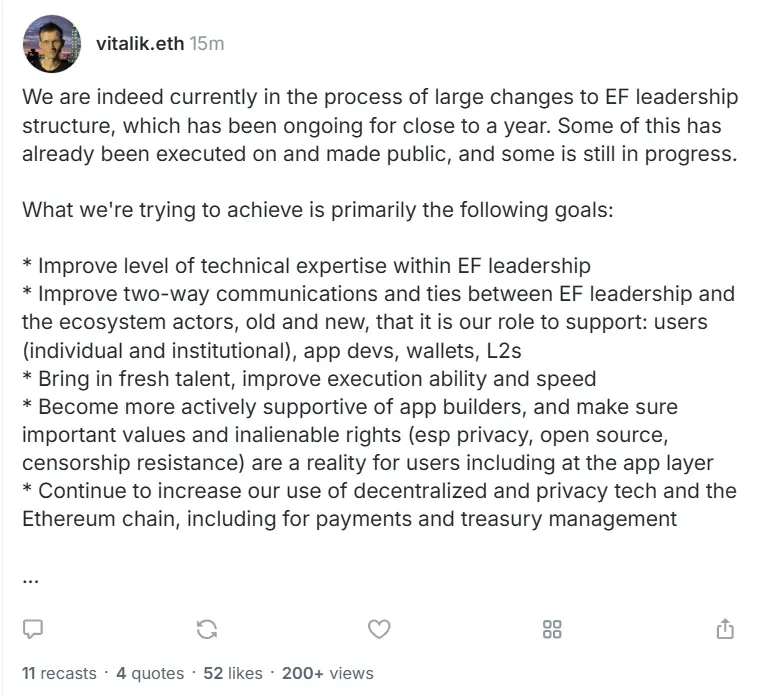This screenshot has height=696, width=772.
Task: Click the four-squares grid icon
Action: click(x=552, y=628)
